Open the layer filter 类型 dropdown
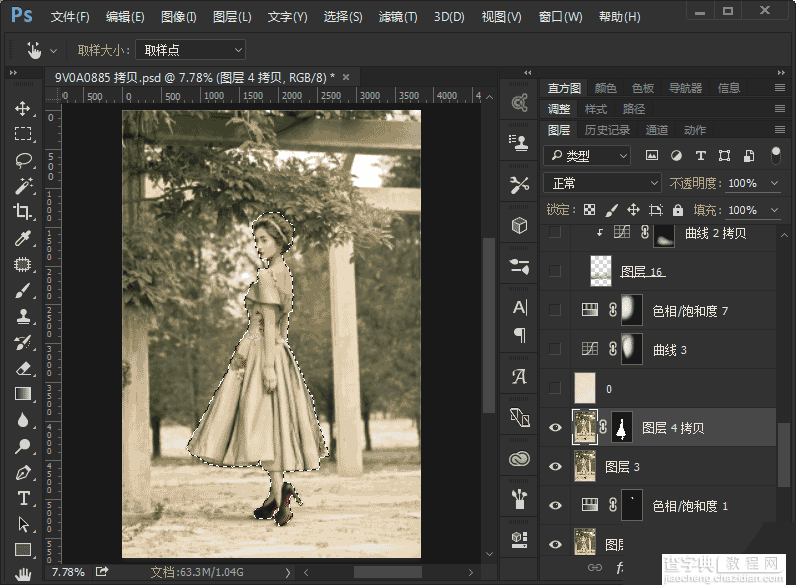This screenshot has width=796, height=585. pyautogui.click(x=587, y=155)
